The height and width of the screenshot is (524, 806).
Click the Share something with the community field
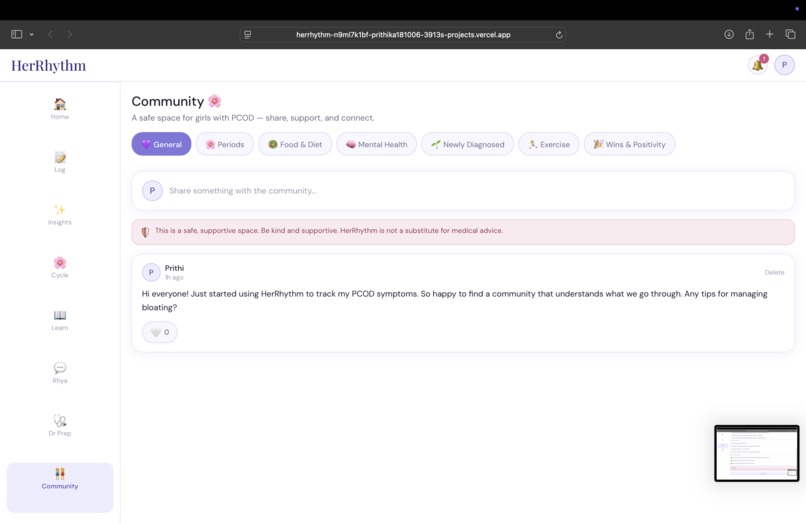[463, 191]
